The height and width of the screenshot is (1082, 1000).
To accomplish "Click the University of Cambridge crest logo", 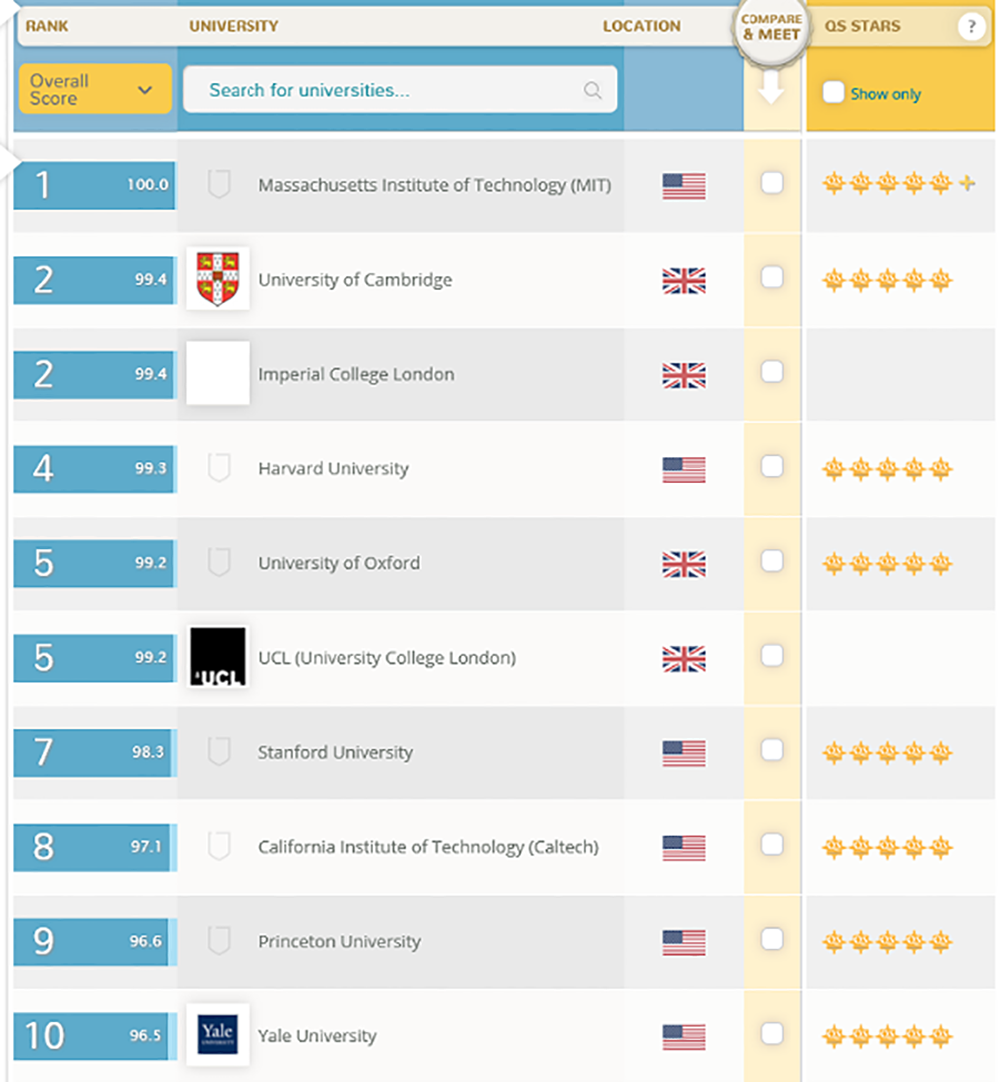I will 218,279.
